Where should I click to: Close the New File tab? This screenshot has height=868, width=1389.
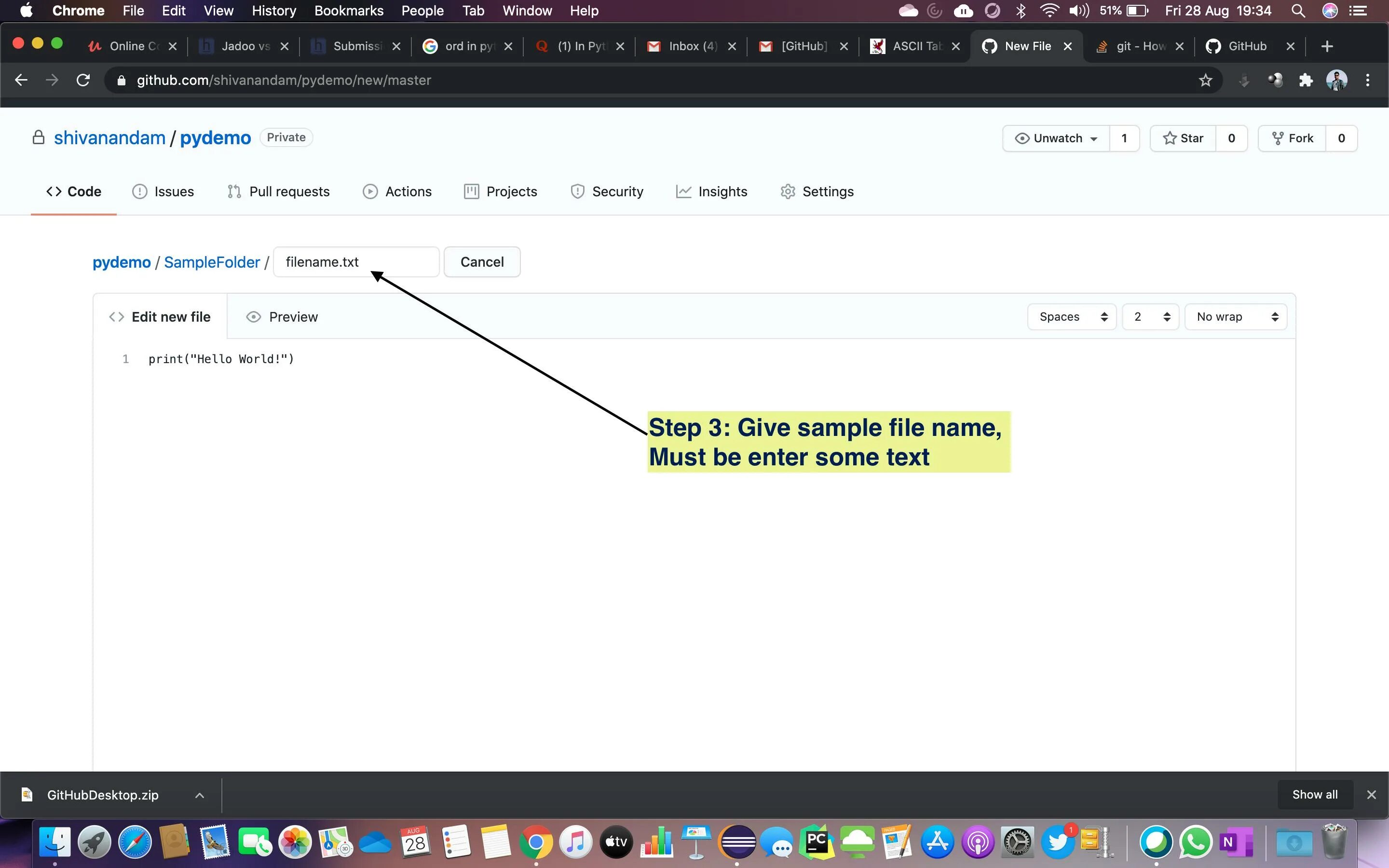1068,46
